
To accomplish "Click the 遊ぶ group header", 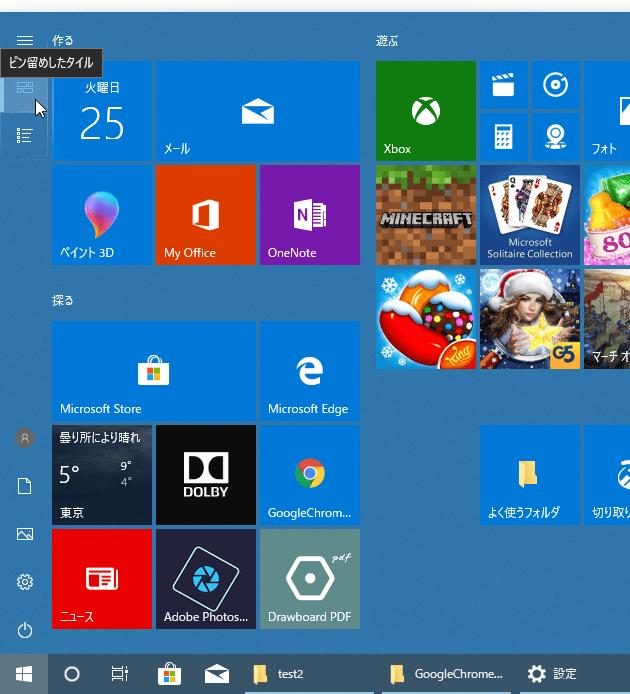I will tap(387, 41).
